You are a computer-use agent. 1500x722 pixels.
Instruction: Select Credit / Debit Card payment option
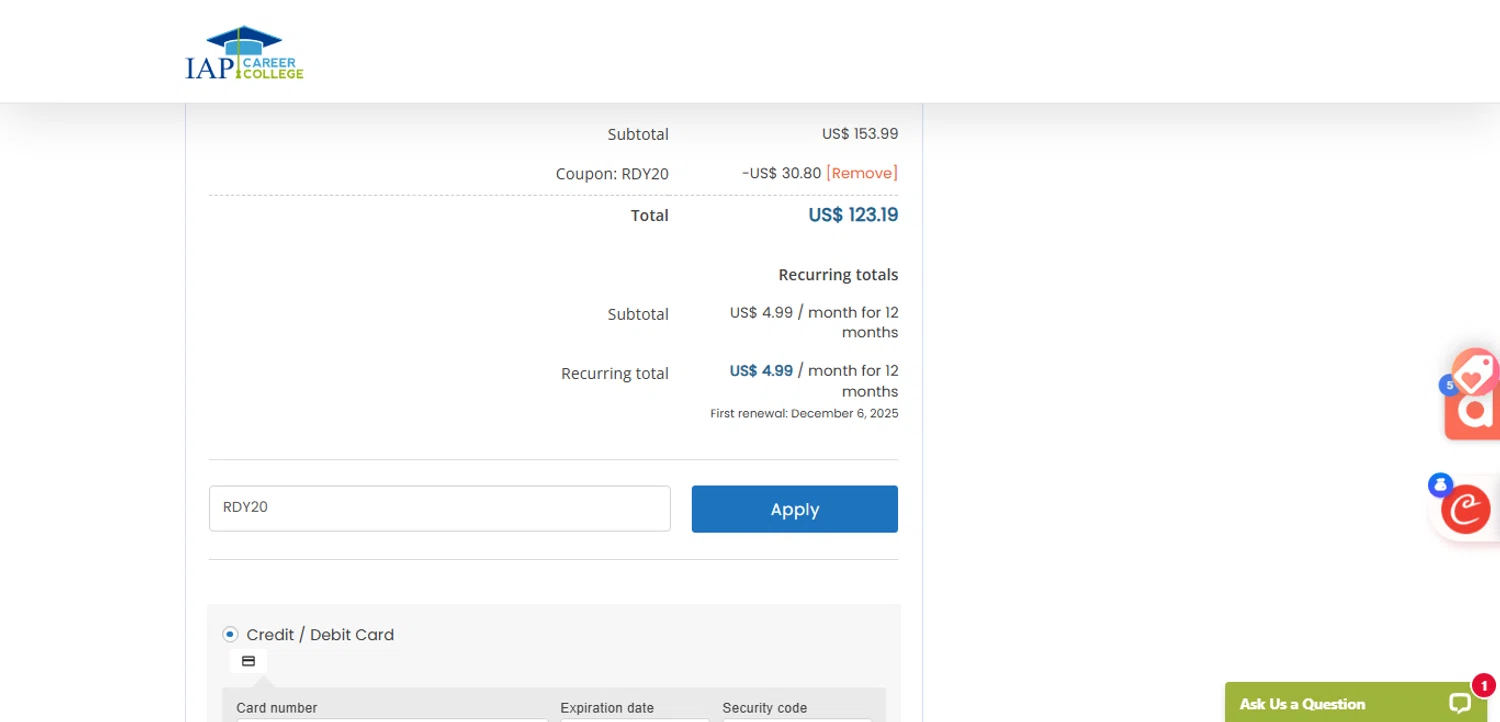(230, 634)
